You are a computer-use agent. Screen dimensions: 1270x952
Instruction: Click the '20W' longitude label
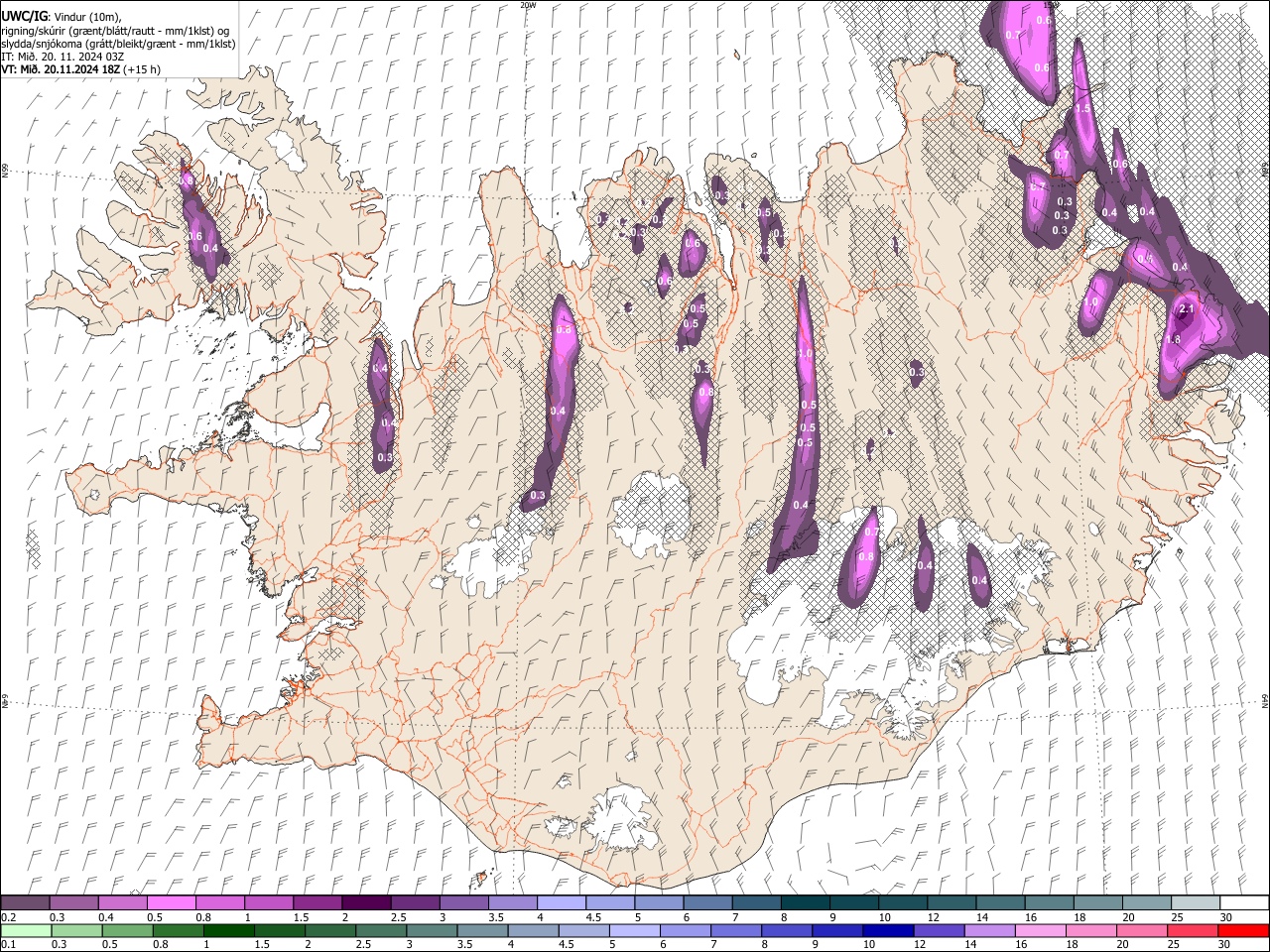point(528,5)
